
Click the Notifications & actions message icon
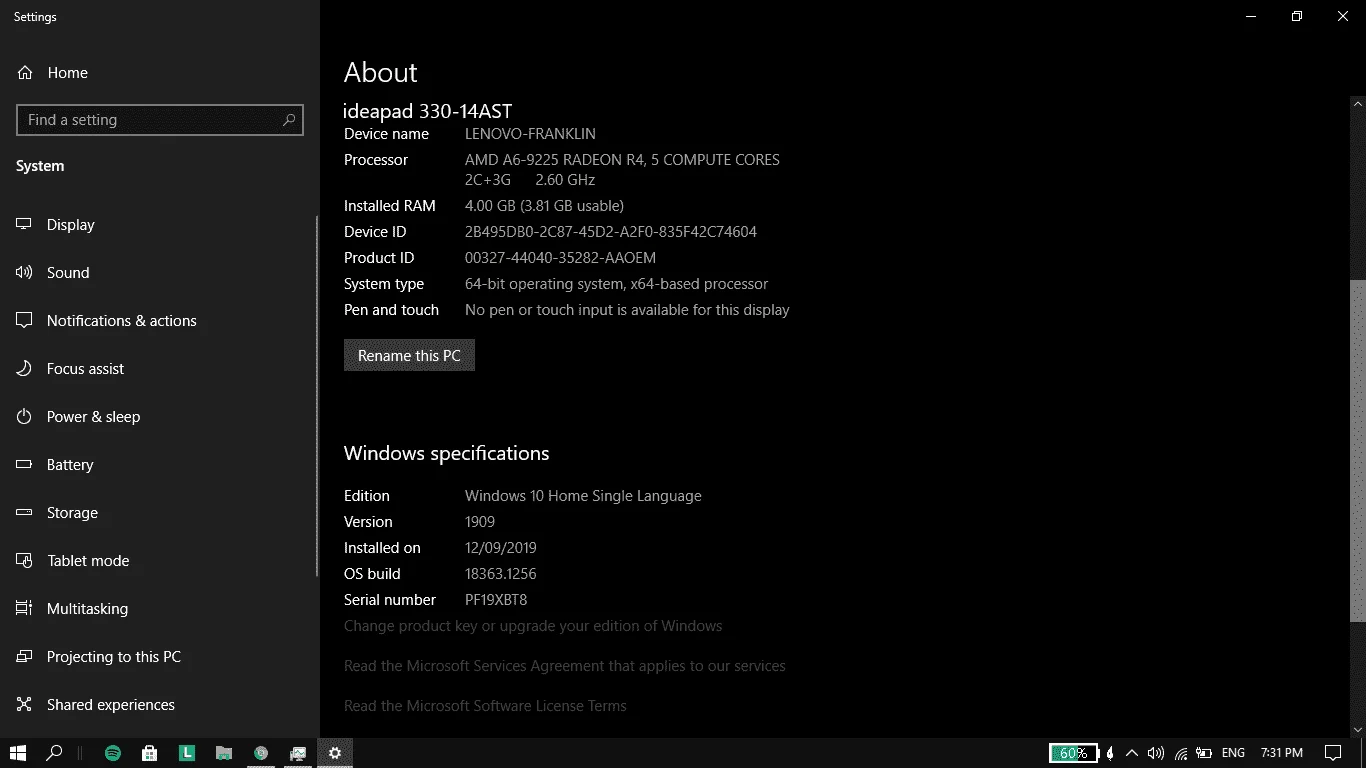(x=24, y=321)
